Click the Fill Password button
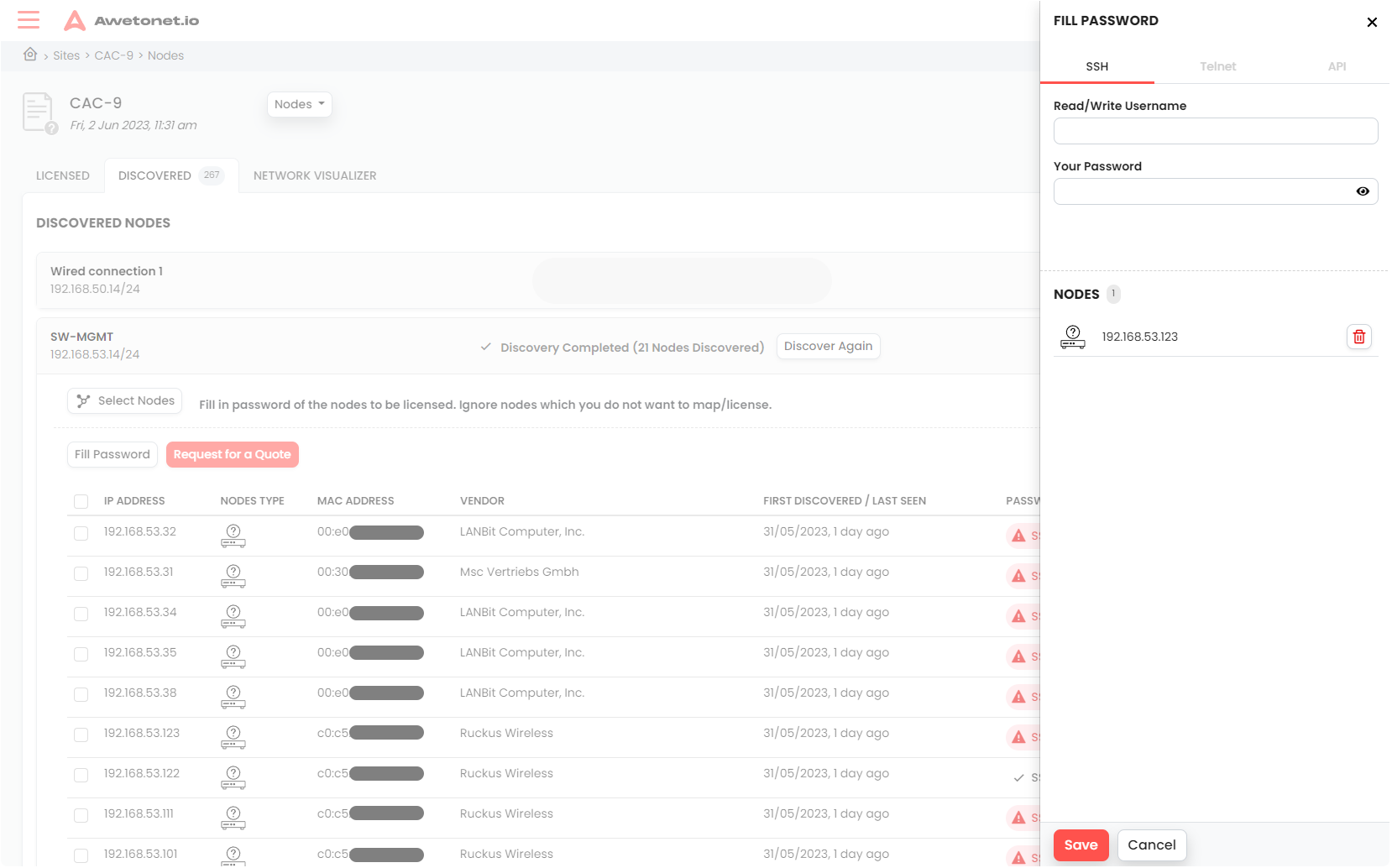This screenshot has width=1392, height=868. point(113,454)
